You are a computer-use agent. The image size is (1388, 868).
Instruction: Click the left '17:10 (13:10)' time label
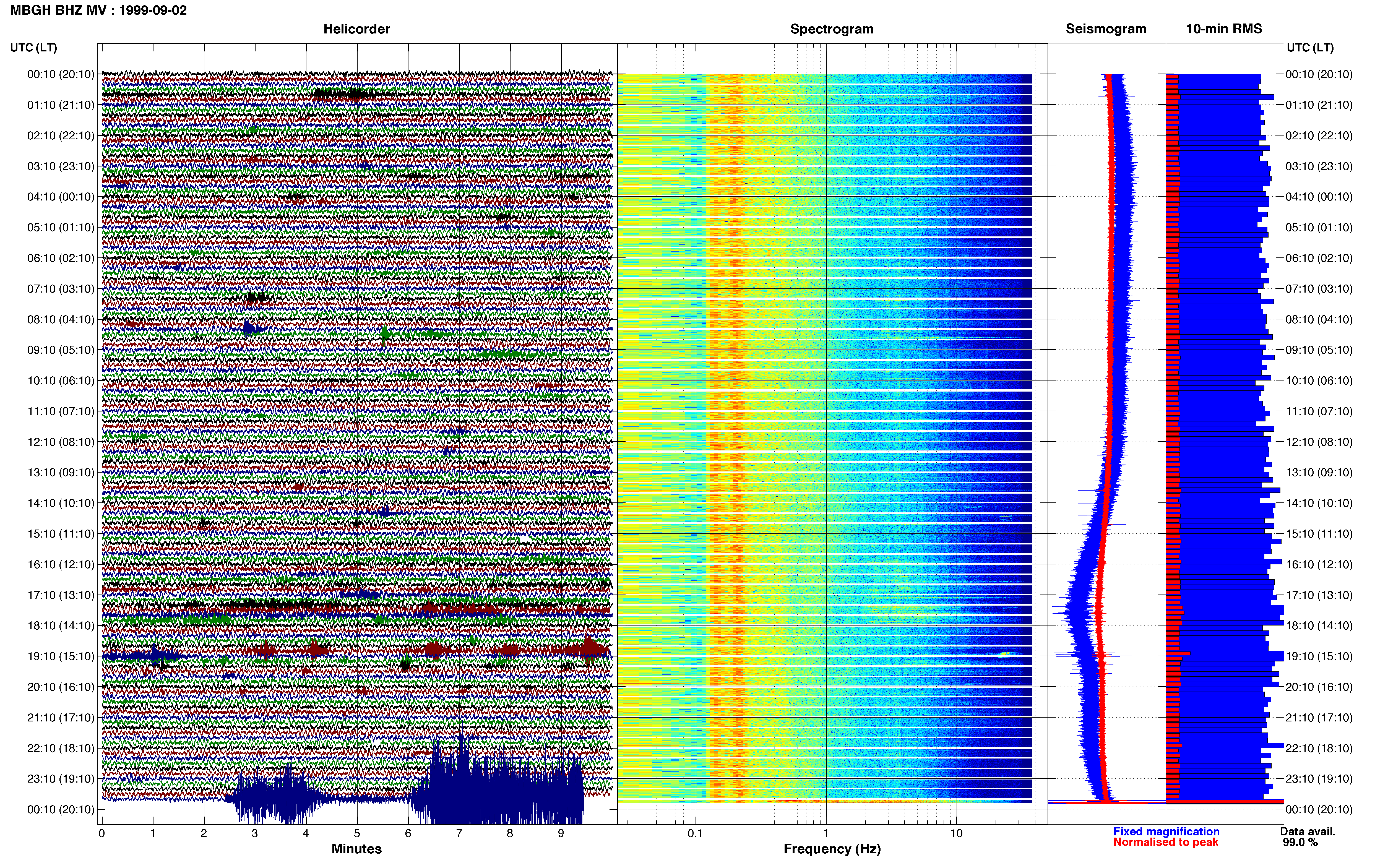pyautogui.click(x=61, y=595)
